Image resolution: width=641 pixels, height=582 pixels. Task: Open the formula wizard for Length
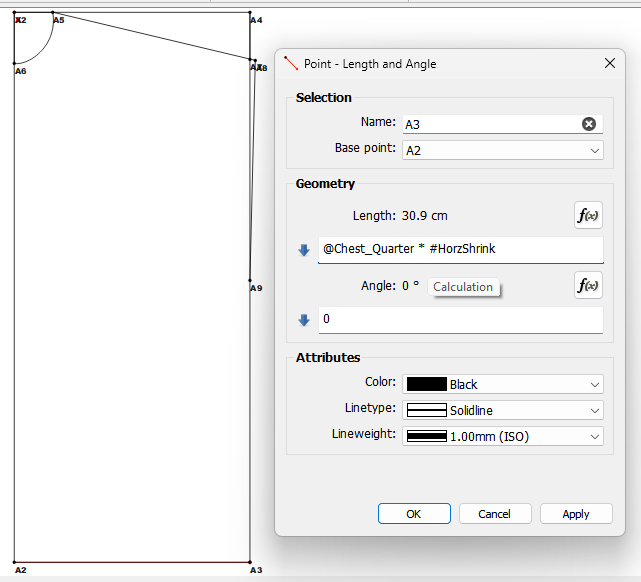[588, 215]
